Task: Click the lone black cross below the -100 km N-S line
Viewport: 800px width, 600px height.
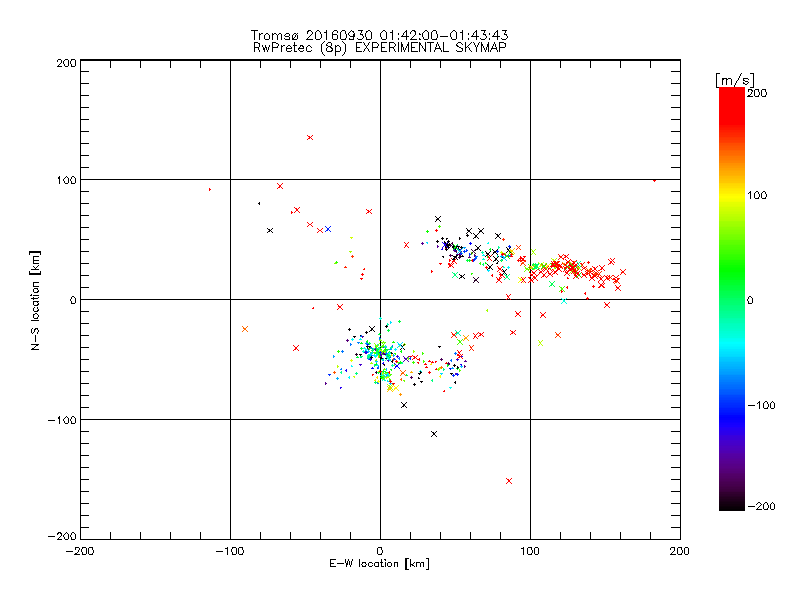Action: (x=434, y=434)
